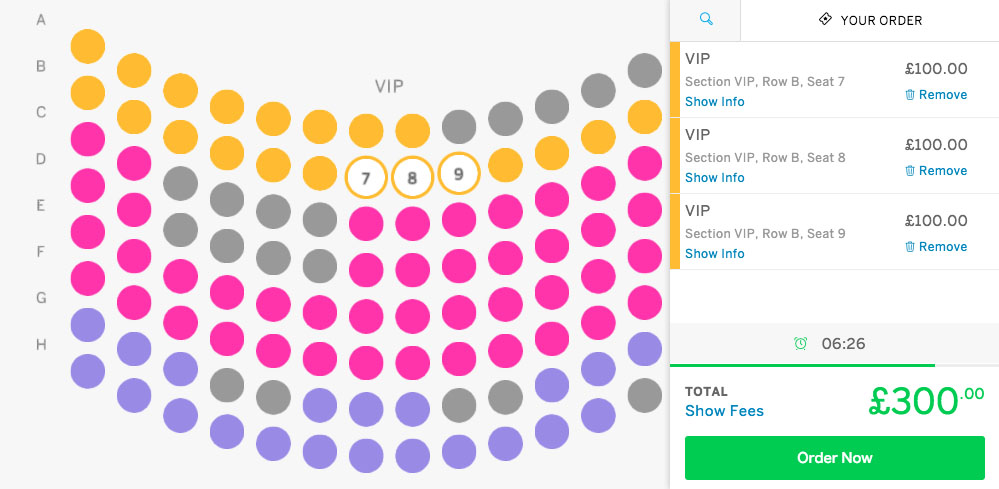Click the trash icon for Seat 7
The width and height of the screenshot is (999, 489).
coord(910,95)
